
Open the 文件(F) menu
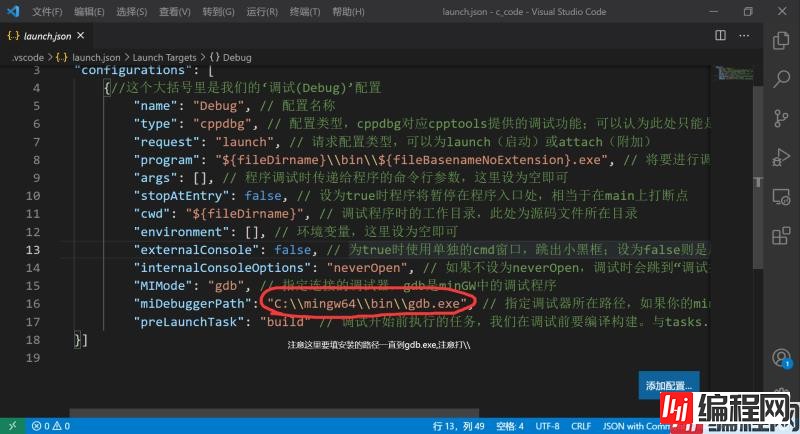point(46,12)
